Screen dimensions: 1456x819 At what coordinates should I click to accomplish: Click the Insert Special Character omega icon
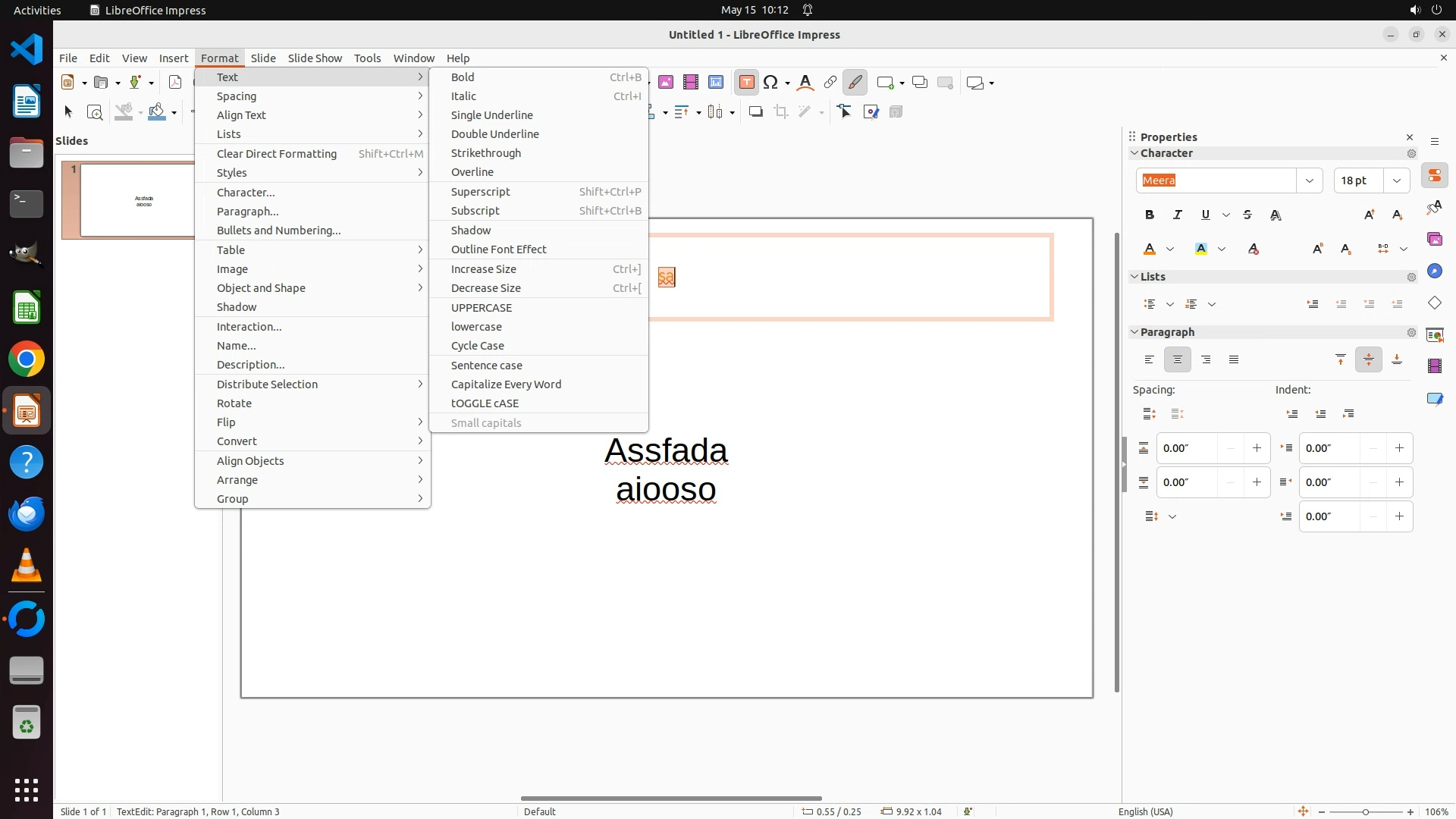(770, 83)
